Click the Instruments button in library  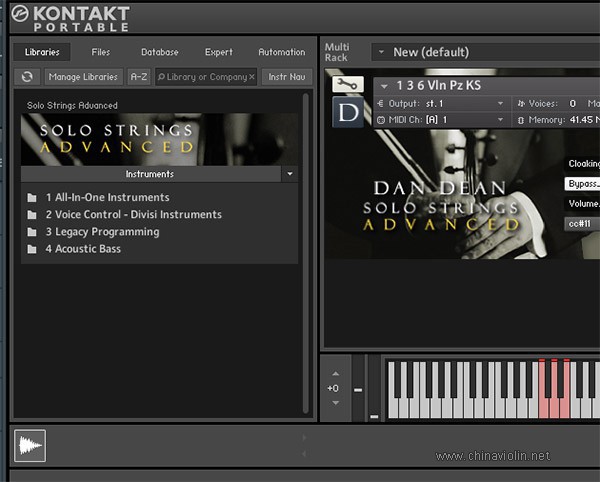(x=151, y=174)
